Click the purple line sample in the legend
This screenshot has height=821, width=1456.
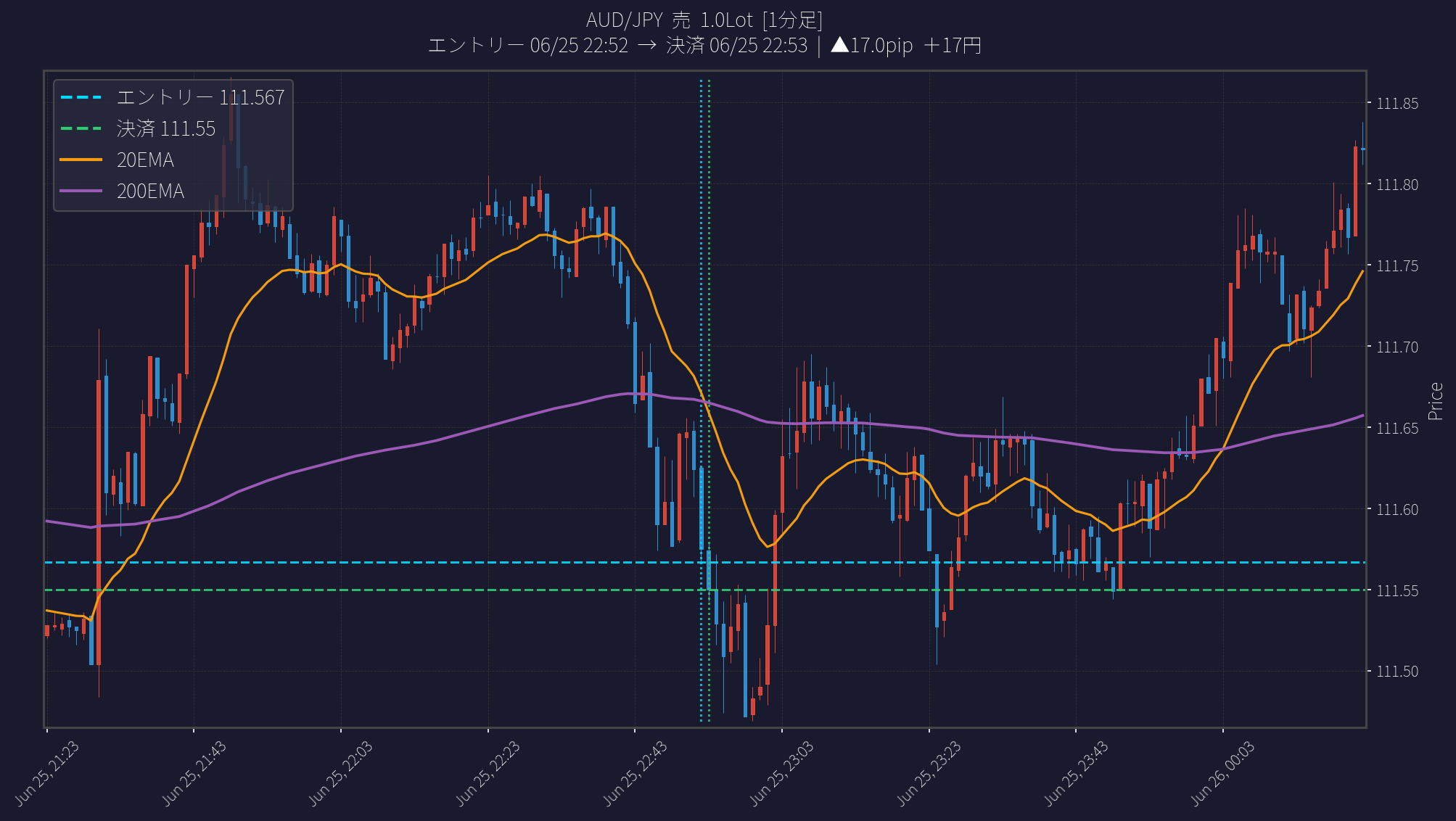(81, 191)
